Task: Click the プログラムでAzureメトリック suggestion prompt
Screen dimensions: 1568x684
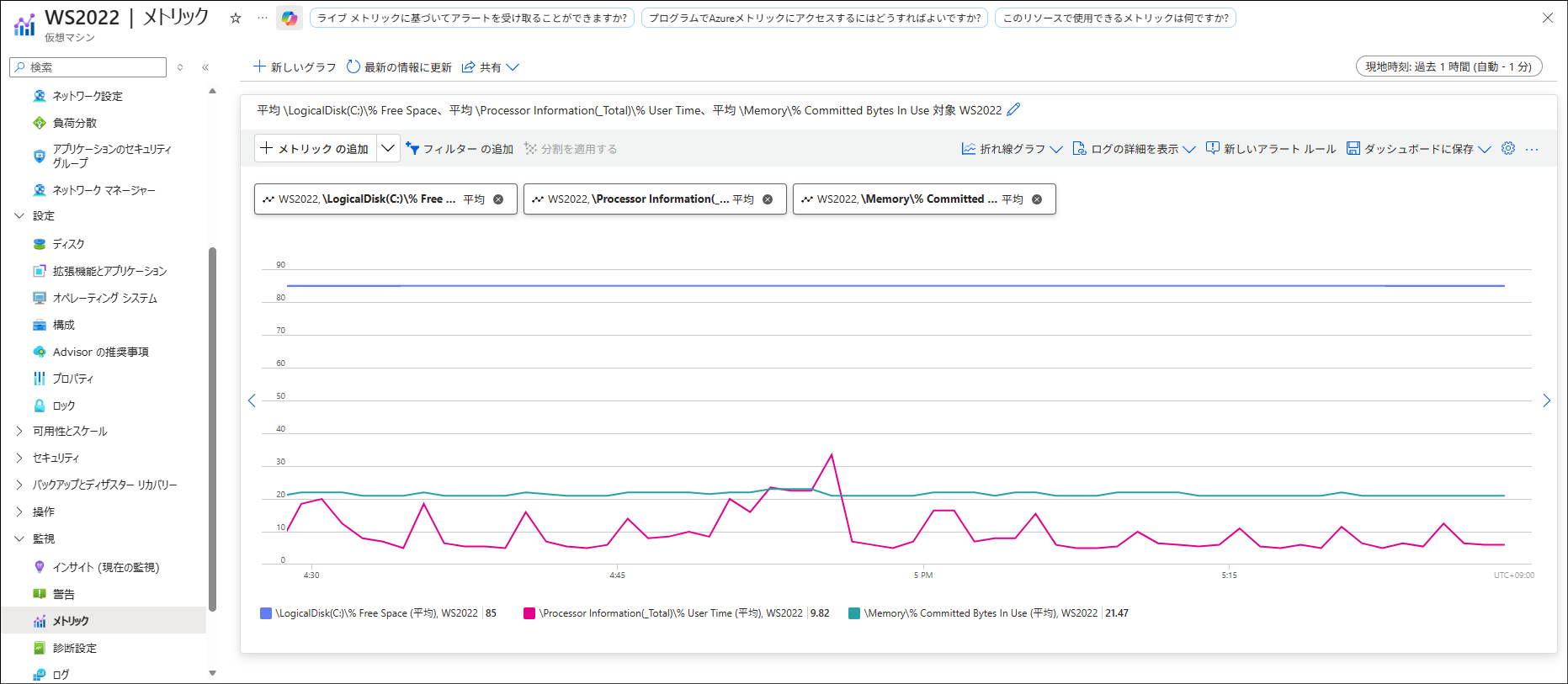Action: click(x=815, y=18)
